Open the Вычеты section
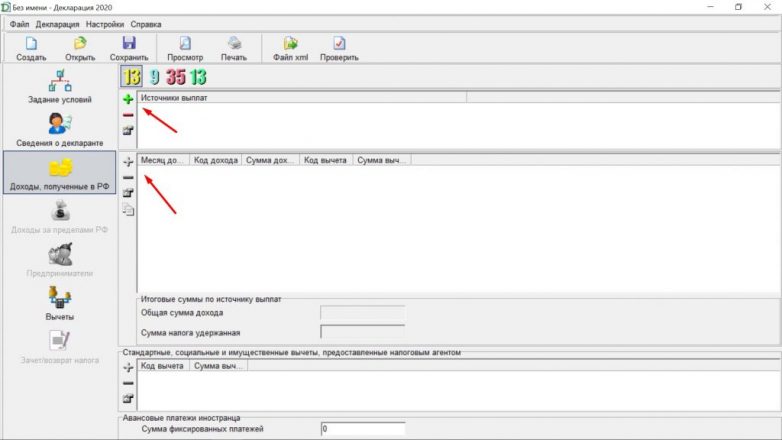The width and height of the screenshot is (782, 440). coord(59,303)
